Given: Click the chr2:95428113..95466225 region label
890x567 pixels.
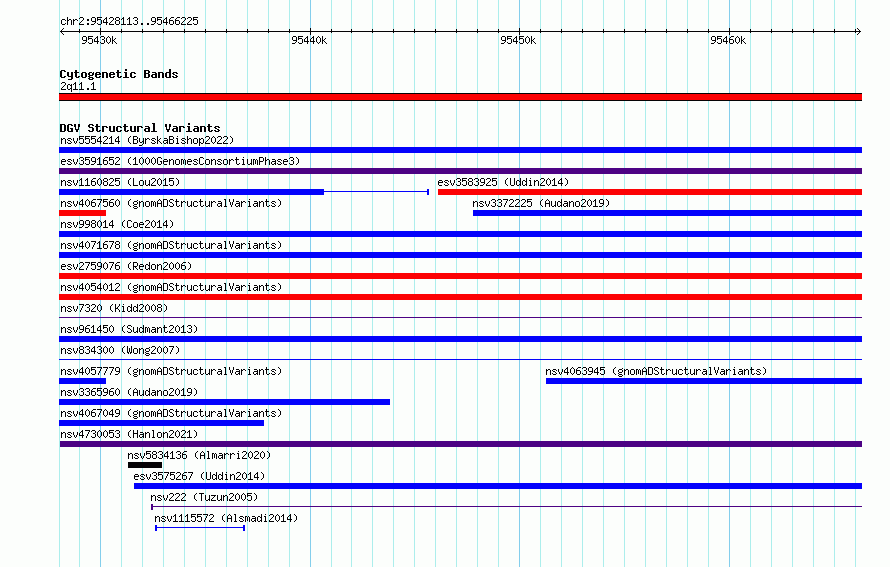Looking at the screenshot, I should pyautogui.click(x=129, y=21).
